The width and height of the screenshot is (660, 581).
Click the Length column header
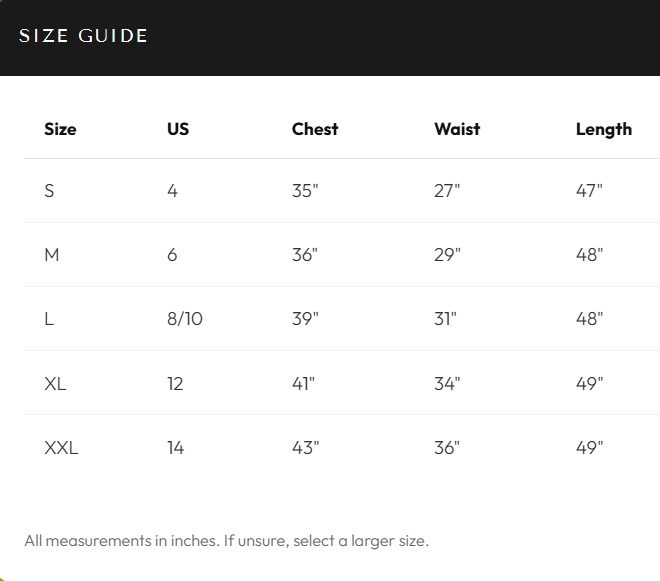(x=604, y=129)
